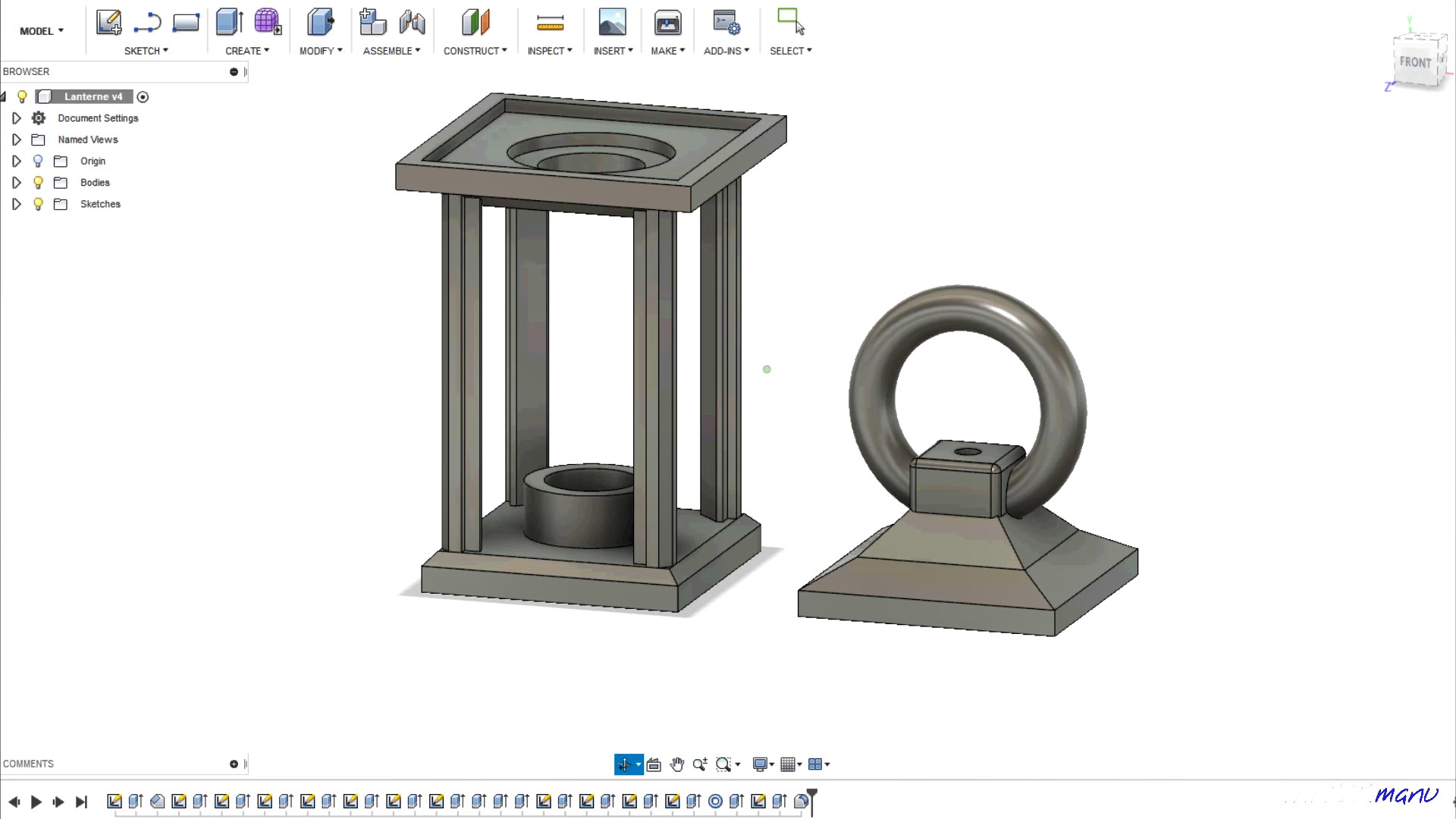Select the Pan hand tool
Screen dimensions: 1456x819
click(677, 764)
